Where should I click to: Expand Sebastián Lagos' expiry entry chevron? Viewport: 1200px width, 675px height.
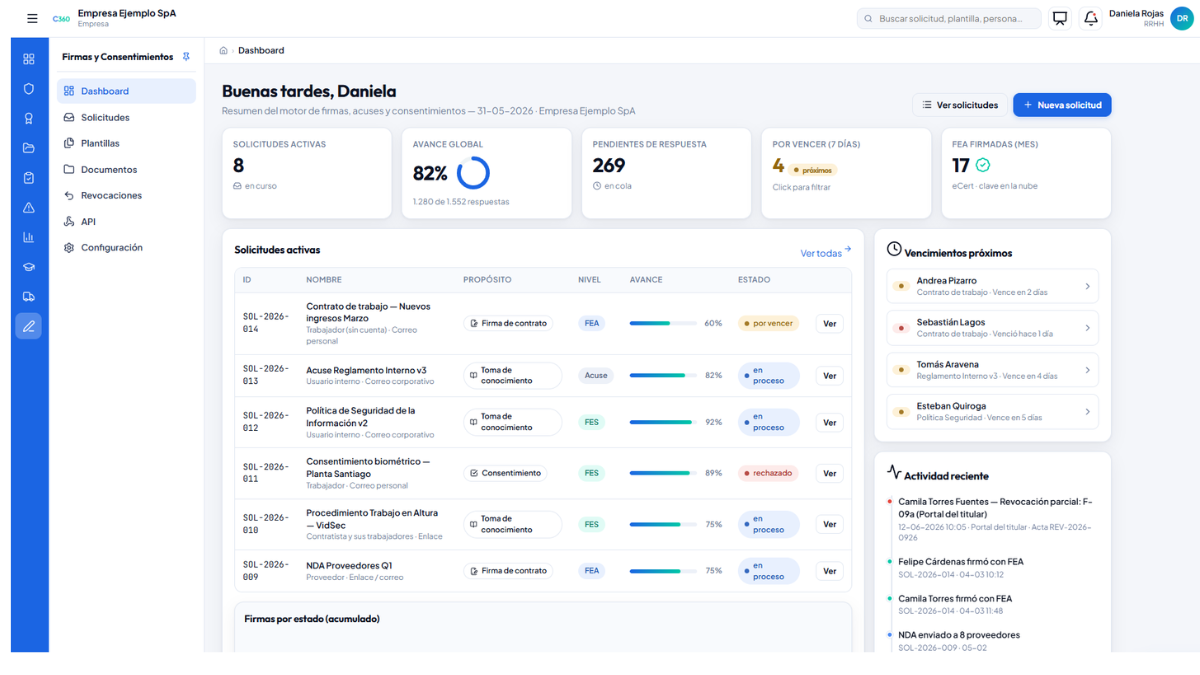pyautogui.click(x=1087, y=328)
